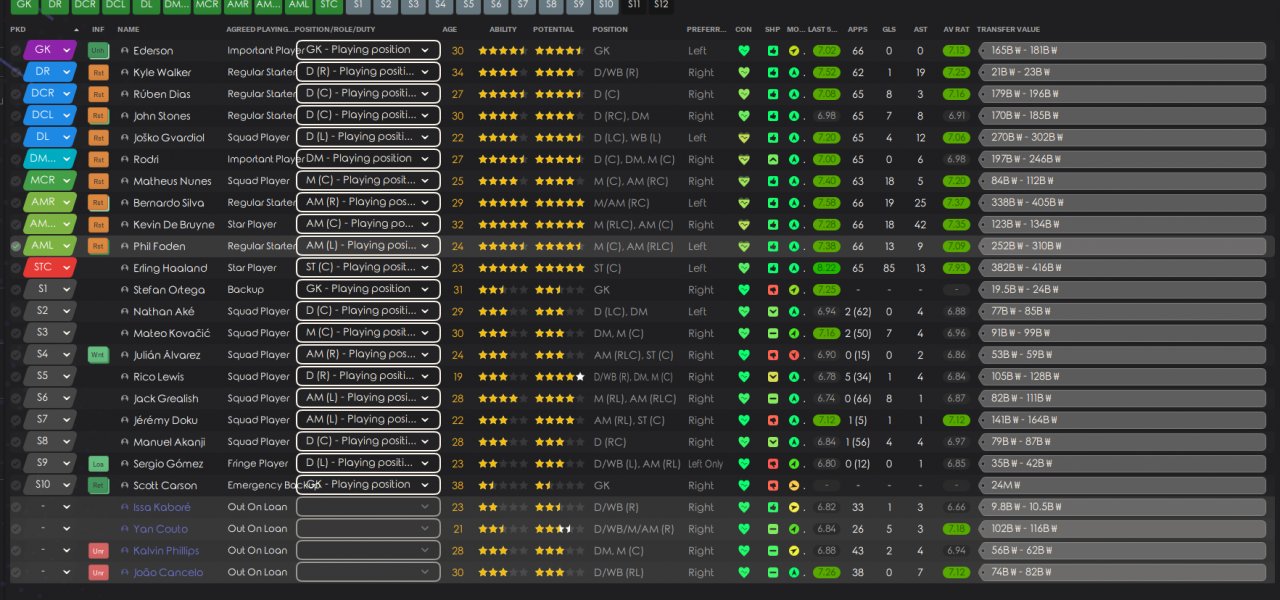The image size is (1280, 600).
Task: Click Scott Carson's 24M transfer value bar
Action: tap(1123, 485)
